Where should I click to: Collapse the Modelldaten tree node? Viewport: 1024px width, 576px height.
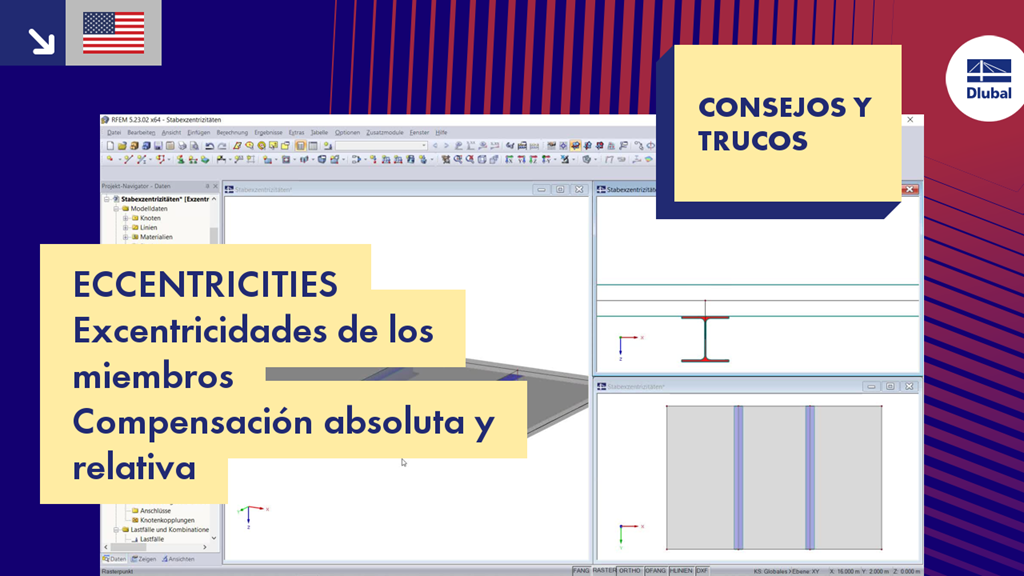(116, 209)
